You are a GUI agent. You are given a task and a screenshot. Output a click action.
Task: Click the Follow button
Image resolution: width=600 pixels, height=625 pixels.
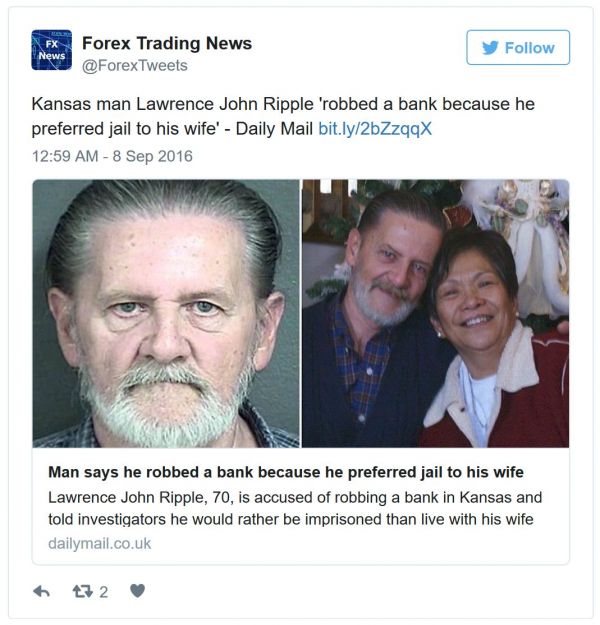pyautogui.click(x=517, y=47)
